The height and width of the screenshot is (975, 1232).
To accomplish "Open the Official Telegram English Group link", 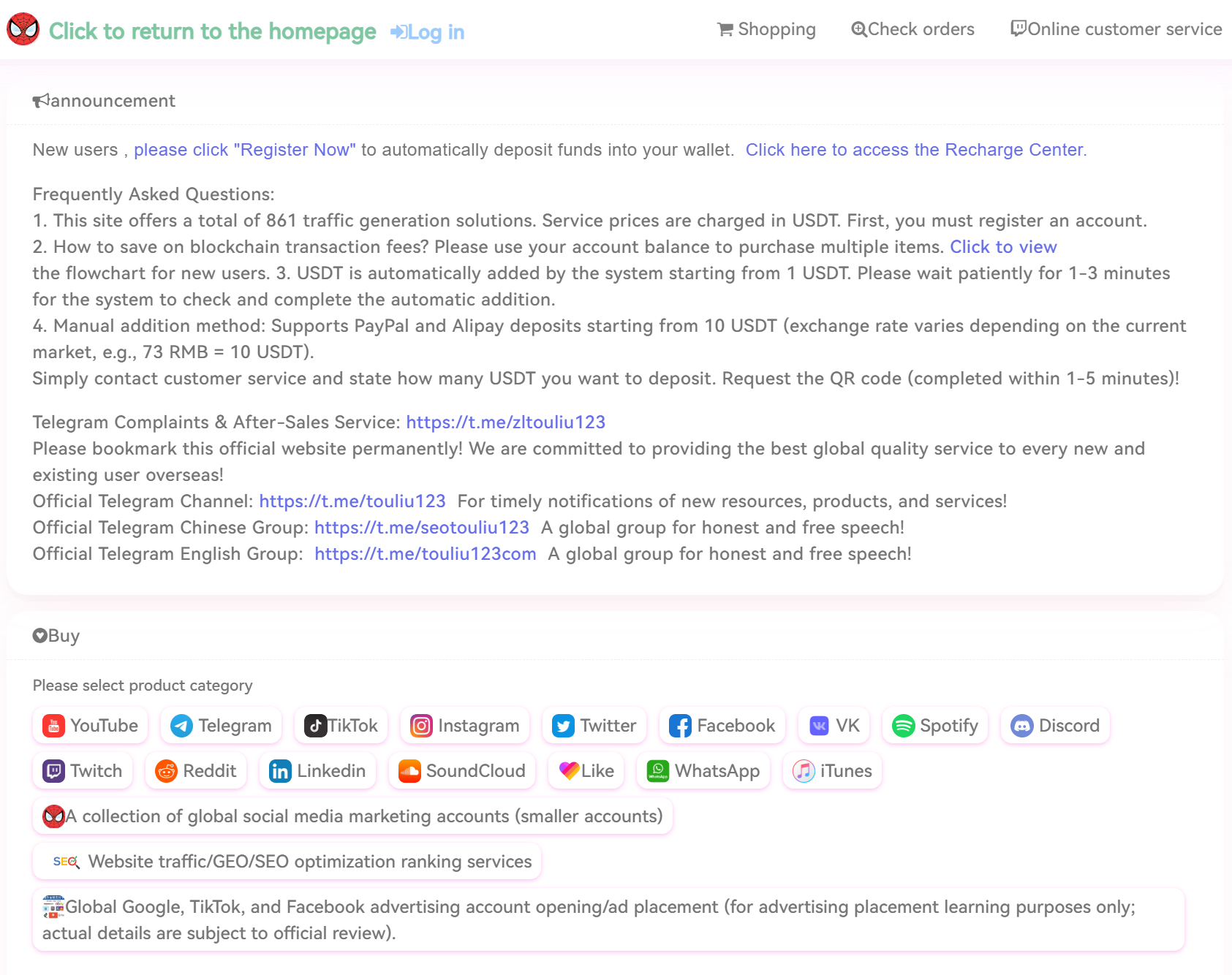I will 425,554.
